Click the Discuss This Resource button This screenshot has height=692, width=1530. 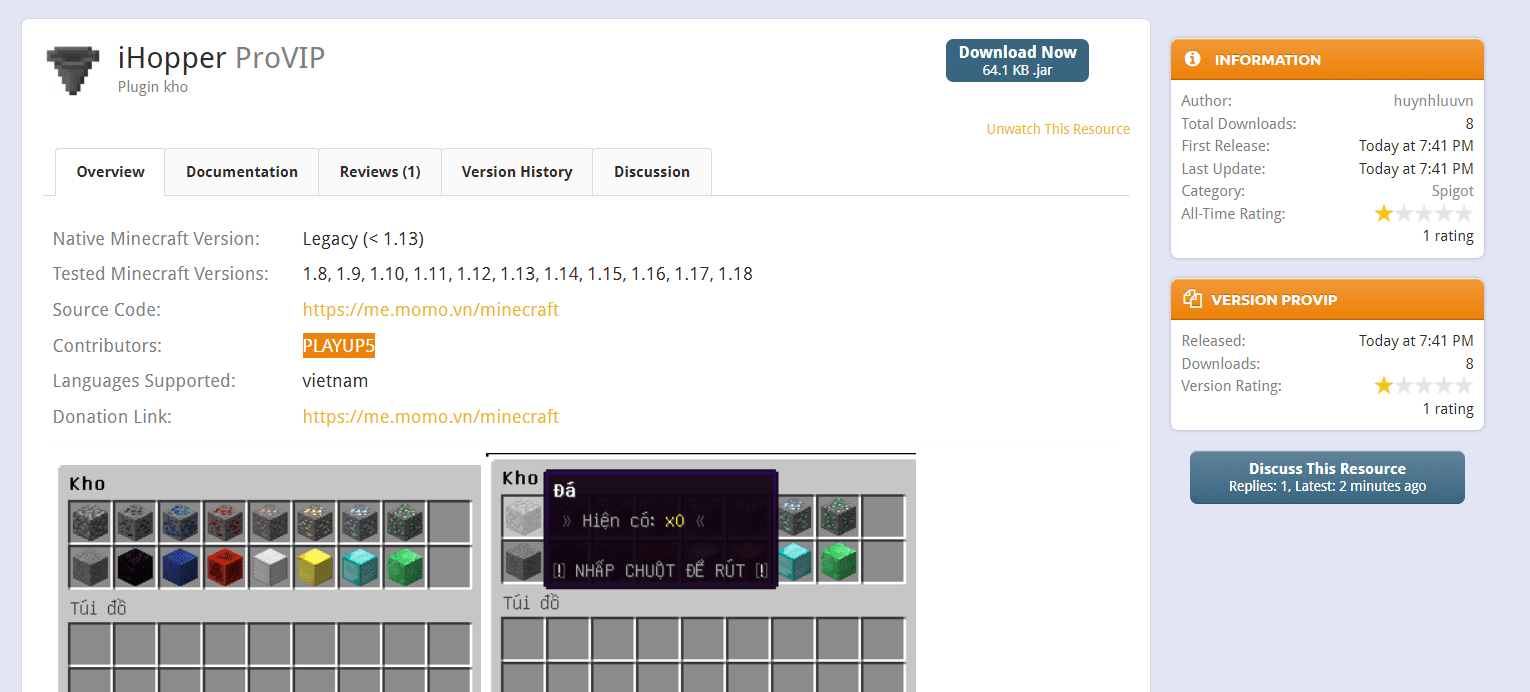1327,477
